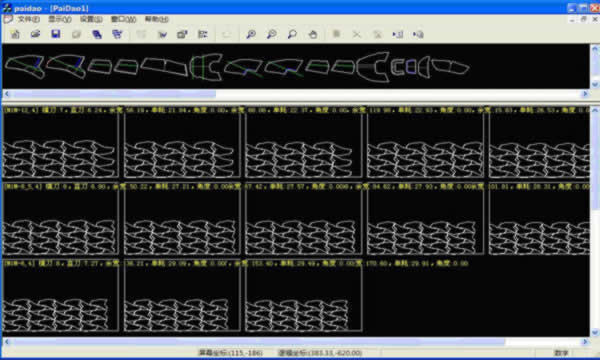Select the first shoe pattern piece in the top strip
The image size is (600, 360).
click(24, 66)
